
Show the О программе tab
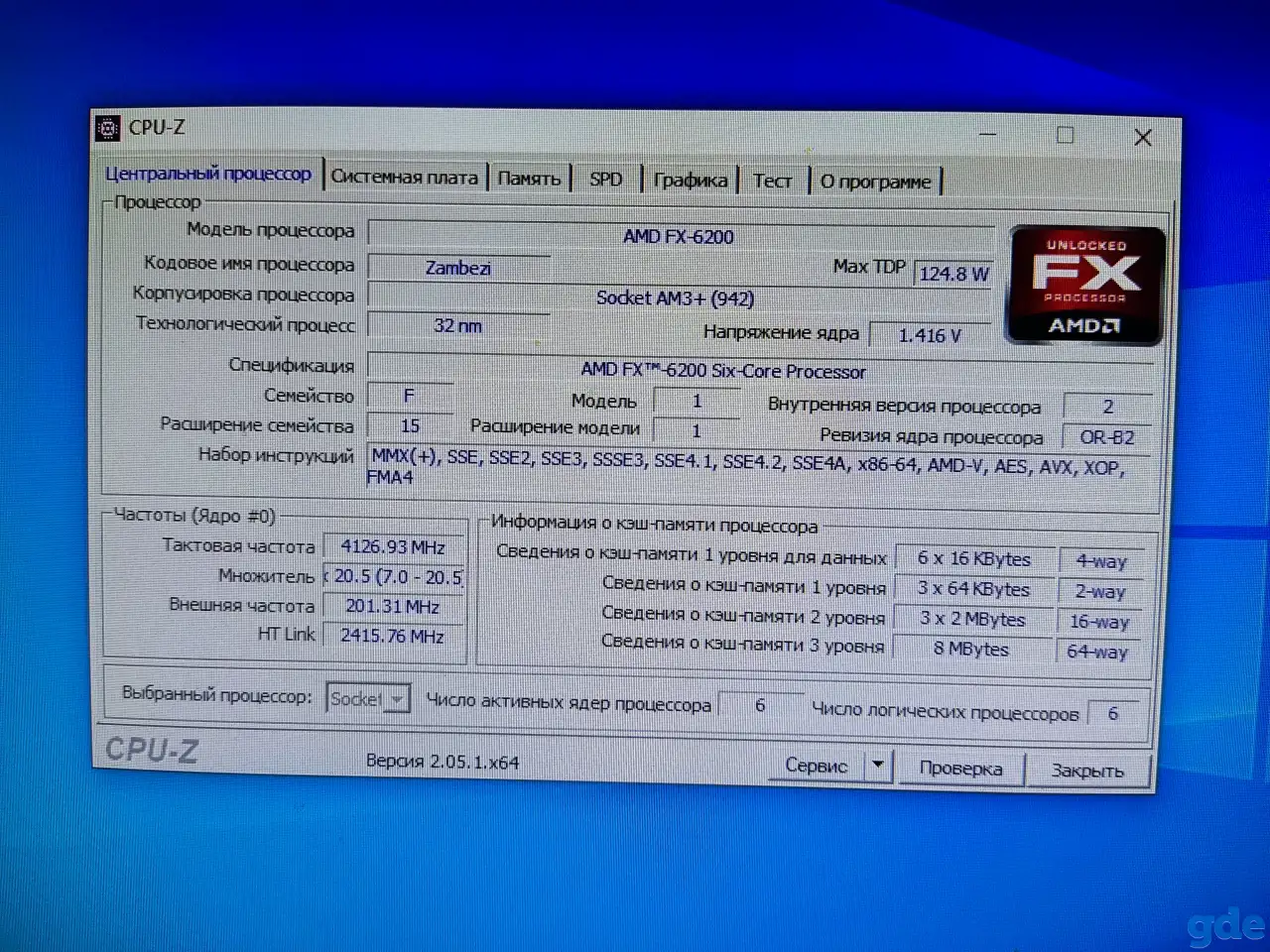coord(876,182)
